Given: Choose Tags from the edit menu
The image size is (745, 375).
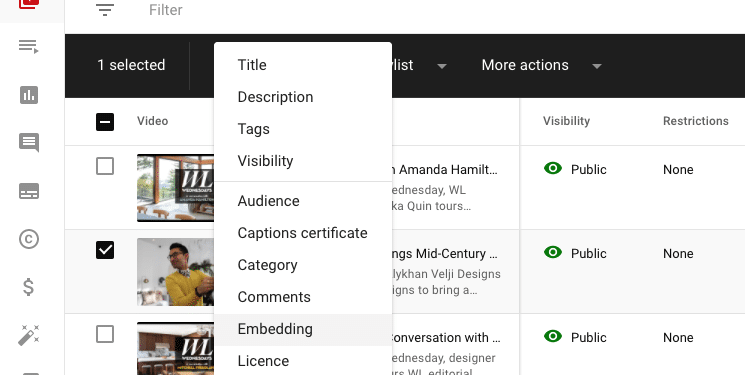Looking at the screenshot, I should [x=303, y=129].
